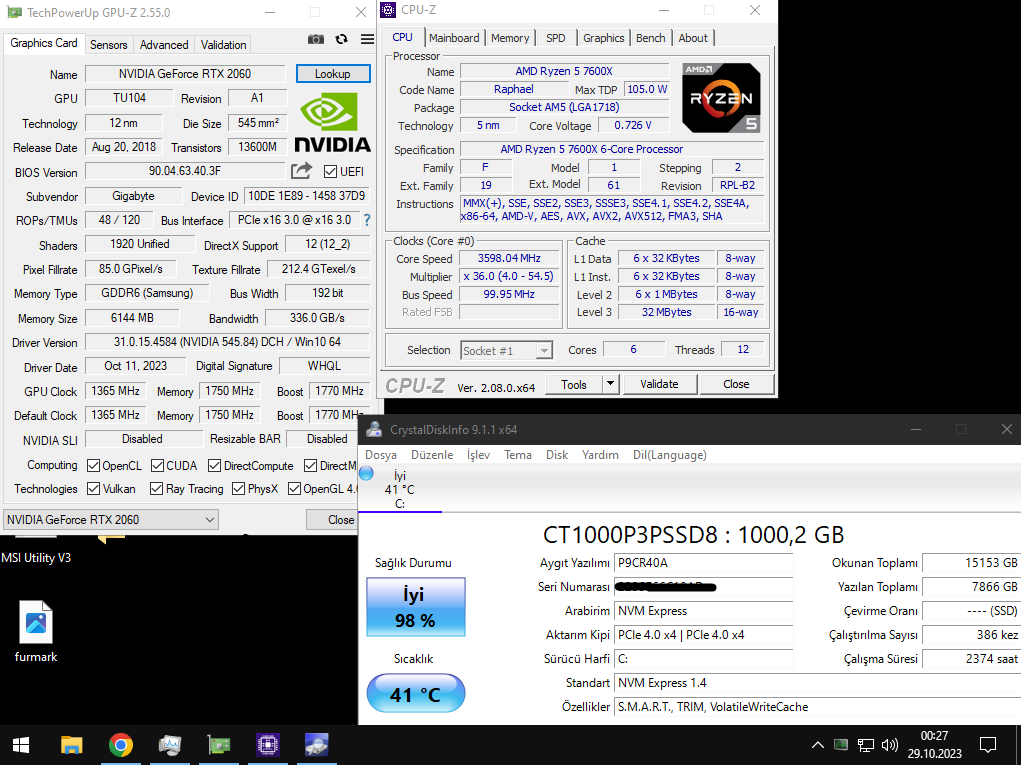
Task: Switch to CPU-Z taskbar icon
Action: pos(268,745)
